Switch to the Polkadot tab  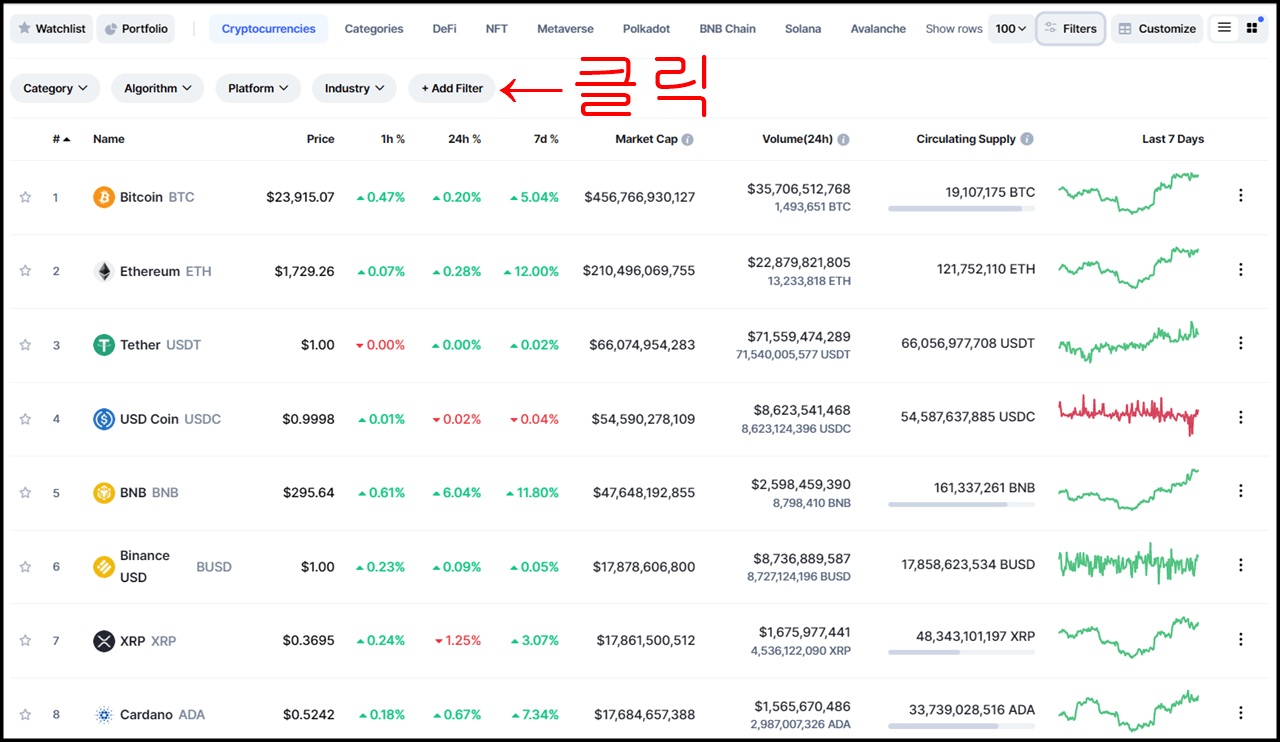pos(646,29)
